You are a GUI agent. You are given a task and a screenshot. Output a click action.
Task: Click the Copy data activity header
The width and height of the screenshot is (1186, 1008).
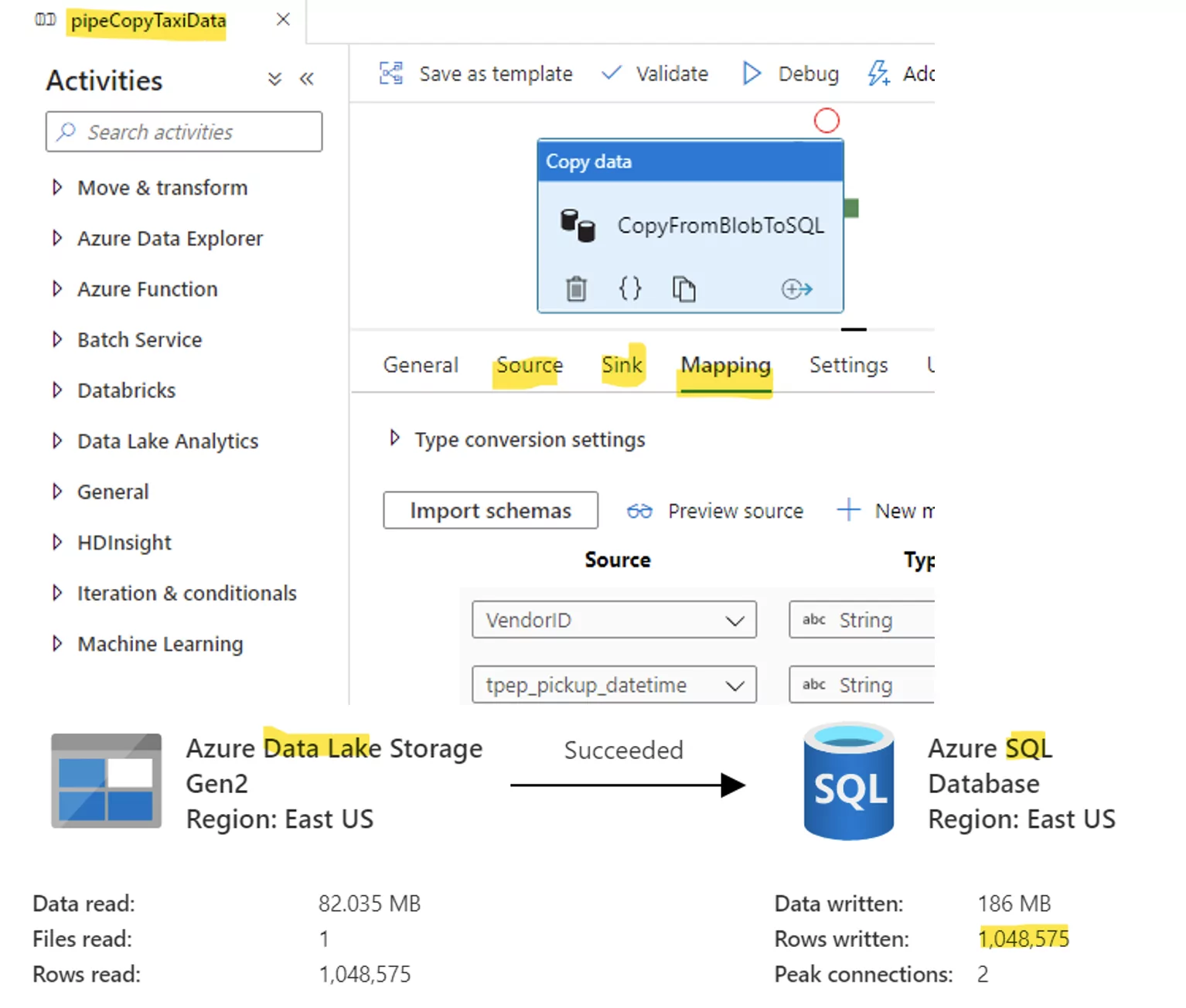pyautogui.click(x=690, y=162)
